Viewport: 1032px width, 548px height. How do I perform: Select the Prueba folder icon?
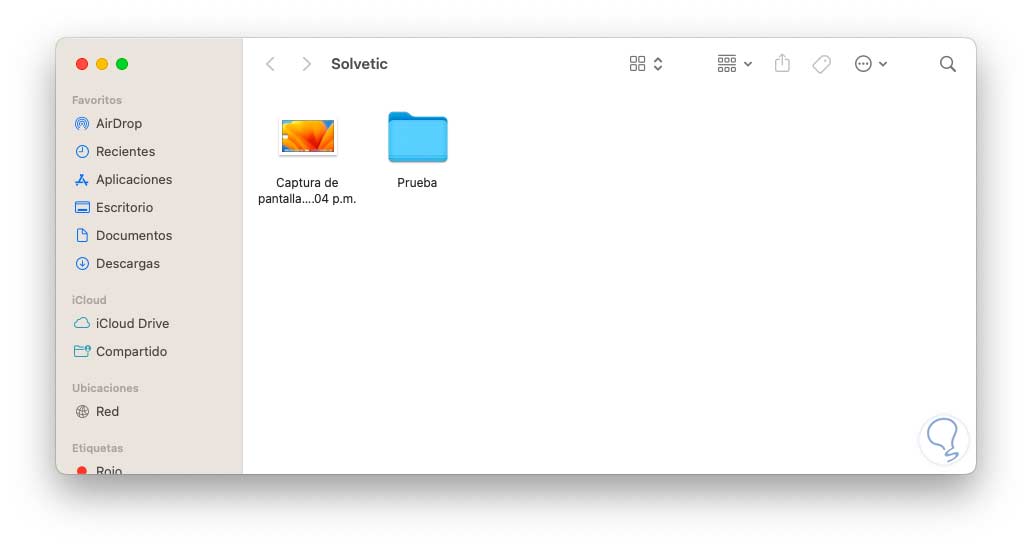click(x=417, y=137)
